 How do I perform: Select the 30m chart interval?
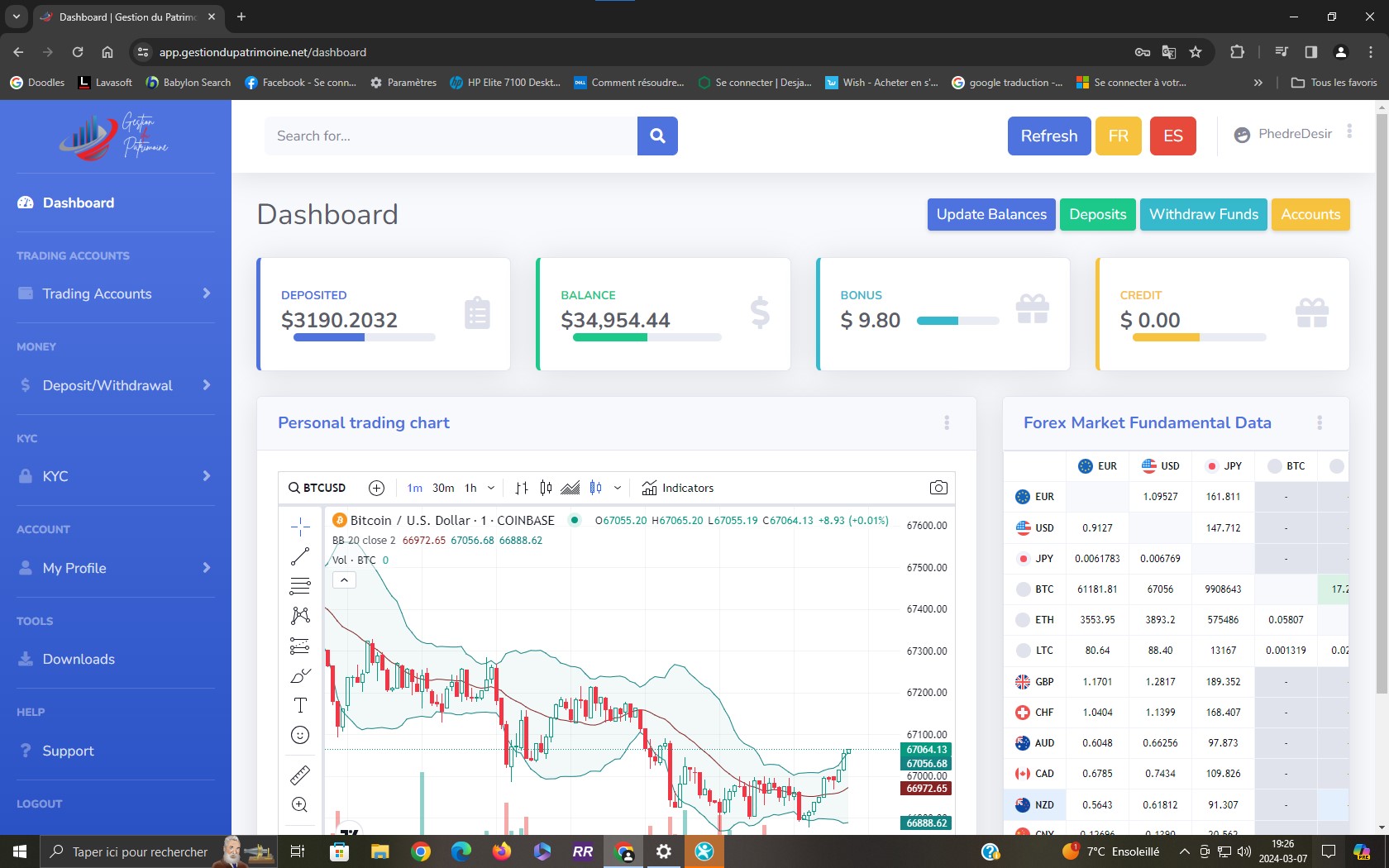[443, 488]
